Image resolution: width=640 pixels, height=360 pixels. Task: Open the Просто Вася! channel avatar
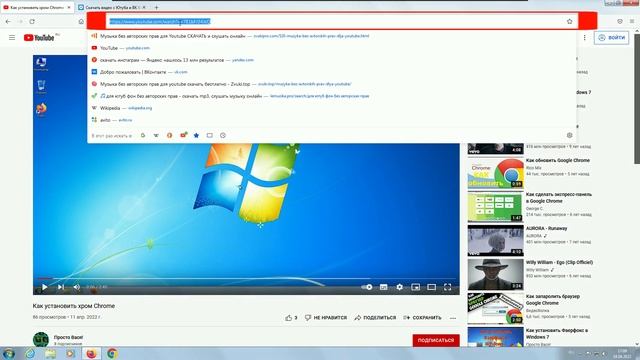click(41, 339)
